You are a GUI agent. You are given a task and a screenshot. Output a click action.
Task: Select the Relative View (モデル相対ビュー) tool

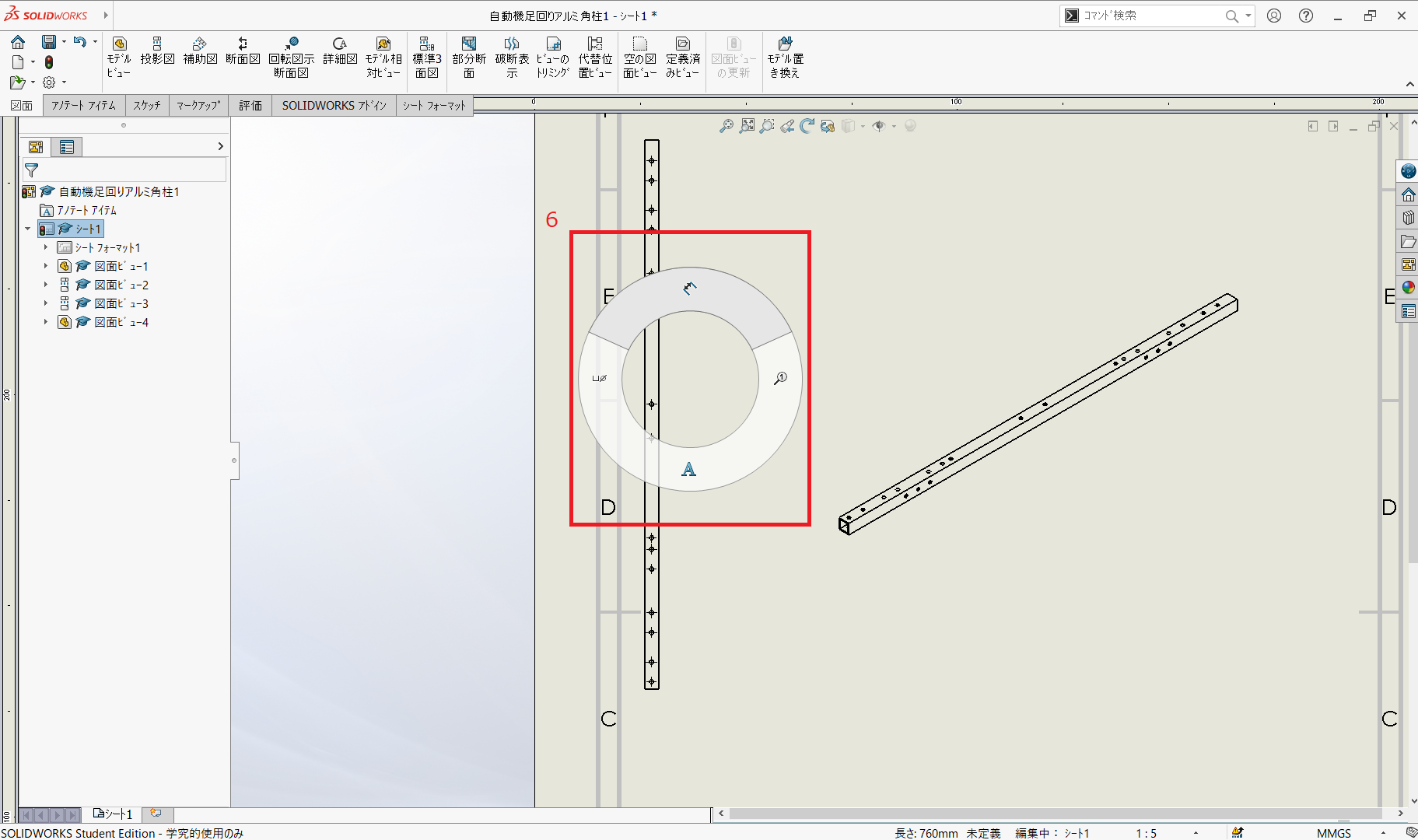[x=383, y=57]
